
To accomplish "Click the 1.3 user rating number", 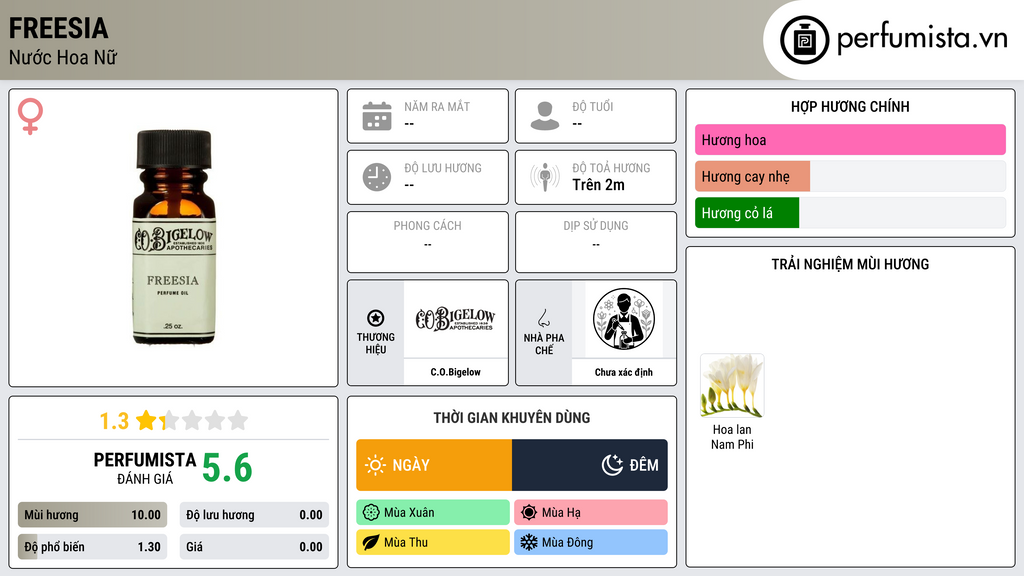I will [114, 421].
